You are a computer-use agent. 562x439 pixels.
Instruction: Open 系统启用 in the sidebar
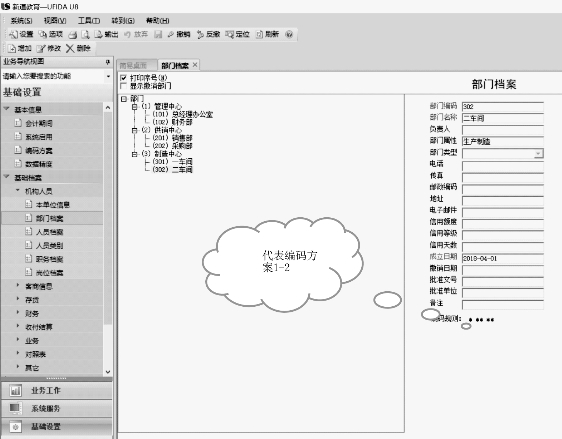tap(39, 137)
